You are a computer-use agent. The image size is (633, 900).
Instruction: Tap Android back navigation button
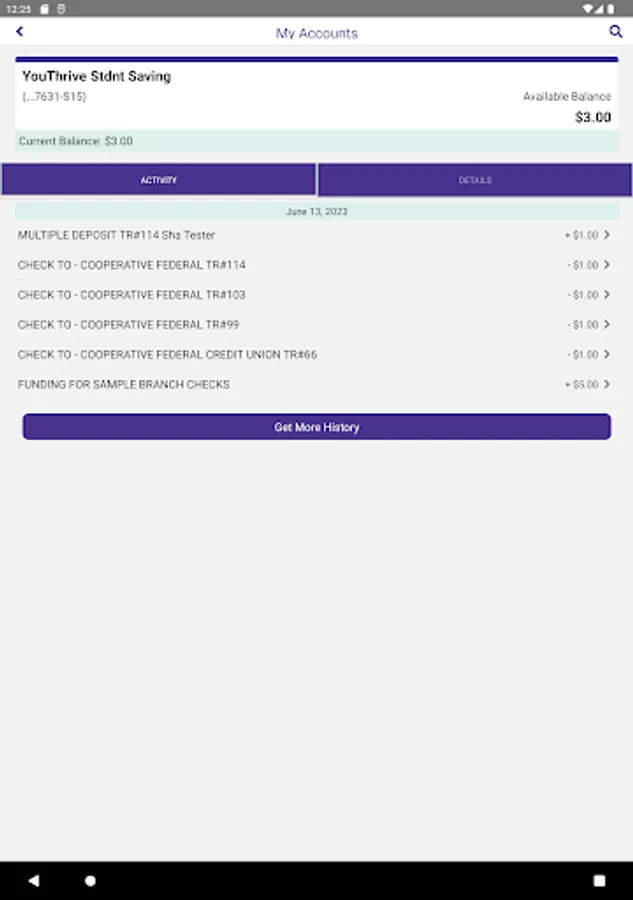click(x=34, y=880)
